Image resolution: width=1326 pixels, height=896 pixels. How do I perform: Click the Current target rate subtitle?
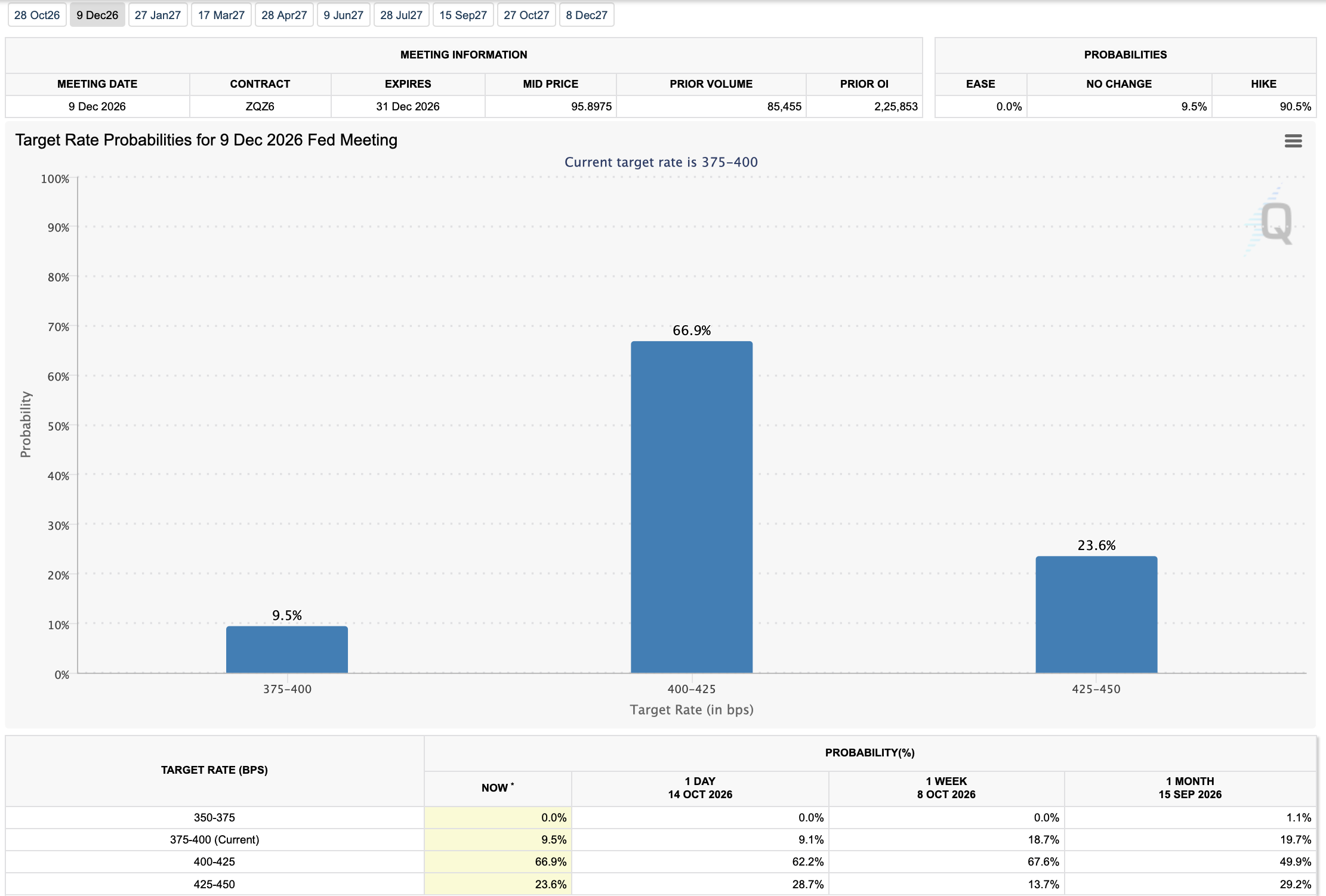click(661, 162)
